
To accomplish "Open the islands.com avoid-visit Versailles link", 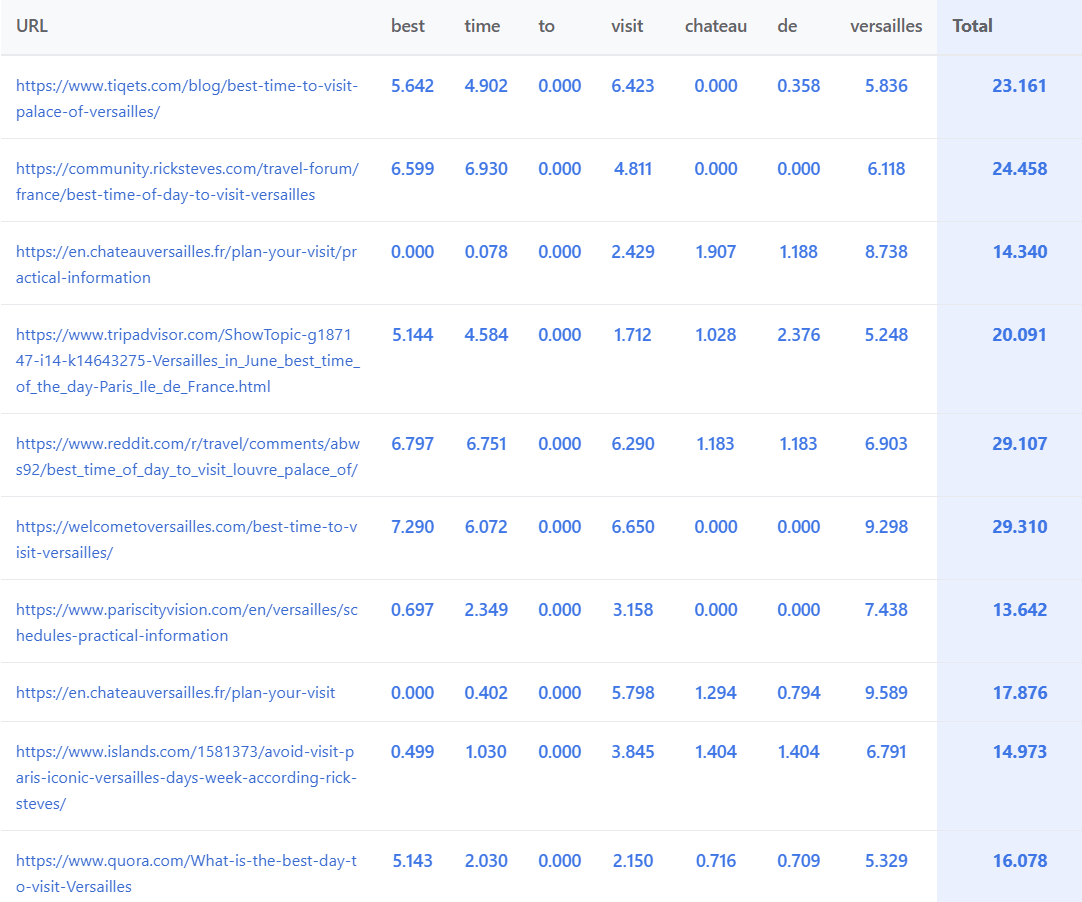I will point(186,777).
